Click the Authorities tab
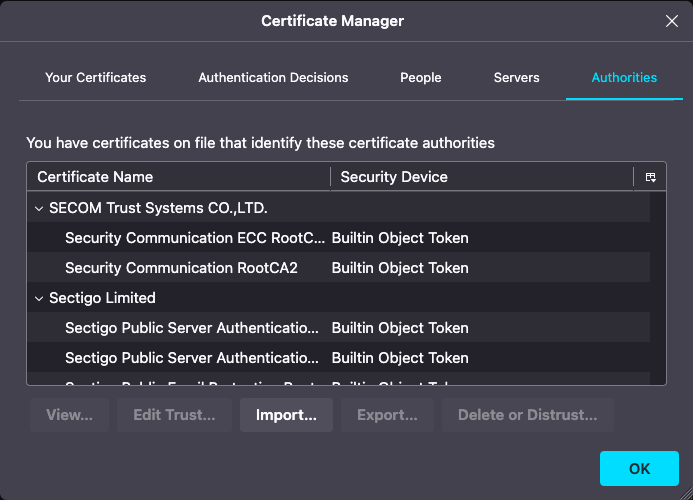Screen dimensions: 693x500 tap(624, 77)
